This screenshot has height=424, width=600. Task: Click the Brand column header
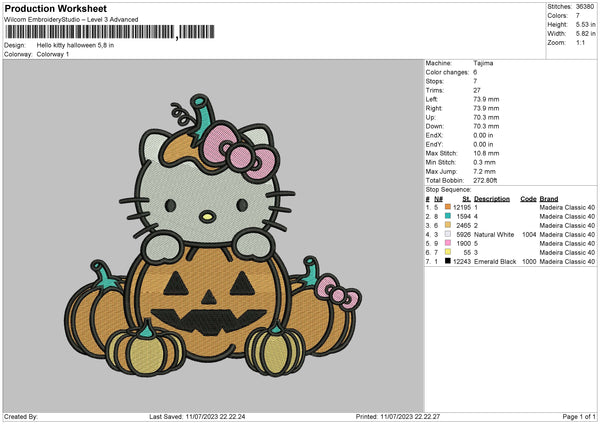tap(549, 198)
